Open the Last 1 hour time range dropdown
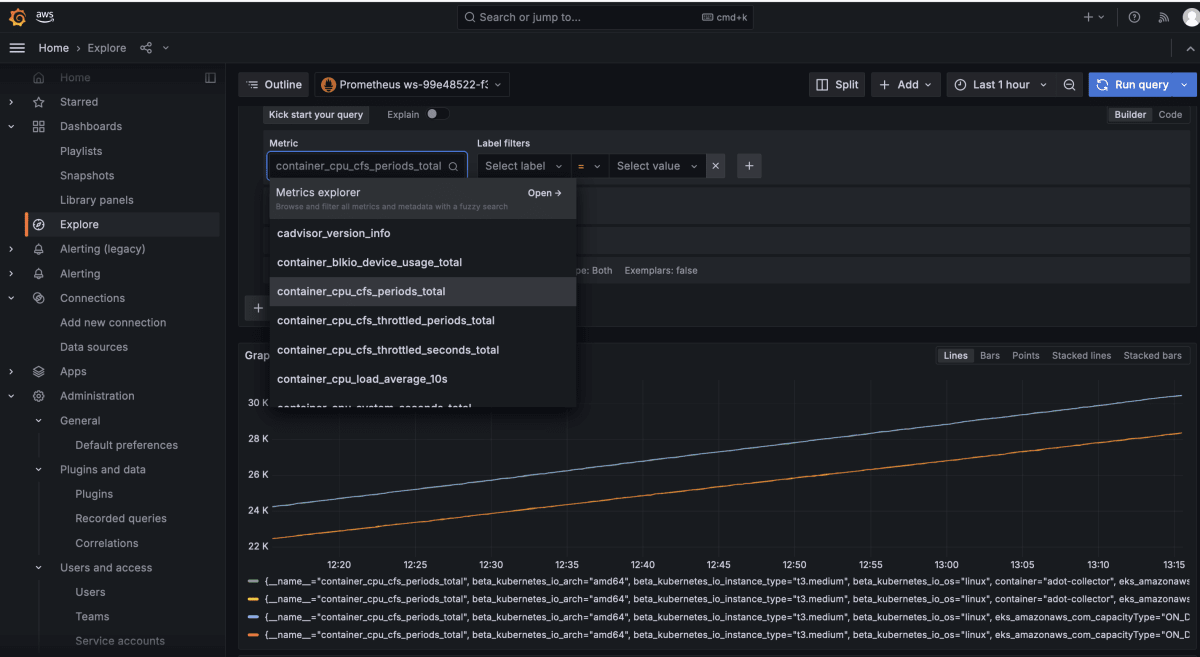This screenshot has width=1200, height=657. [x=999, y=84]
